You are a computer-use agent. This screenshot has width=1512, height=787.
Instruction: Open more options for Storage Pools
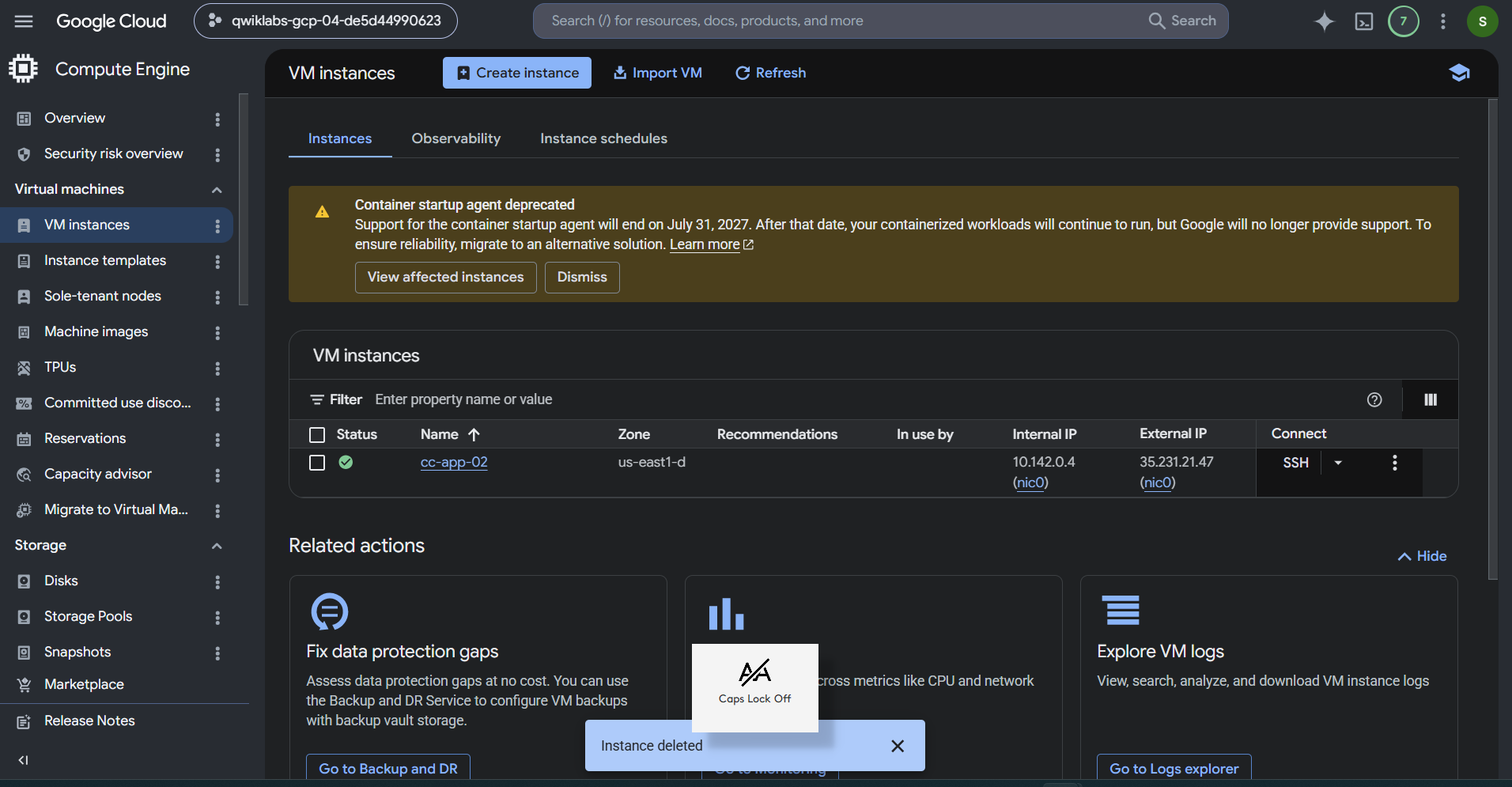217,617
